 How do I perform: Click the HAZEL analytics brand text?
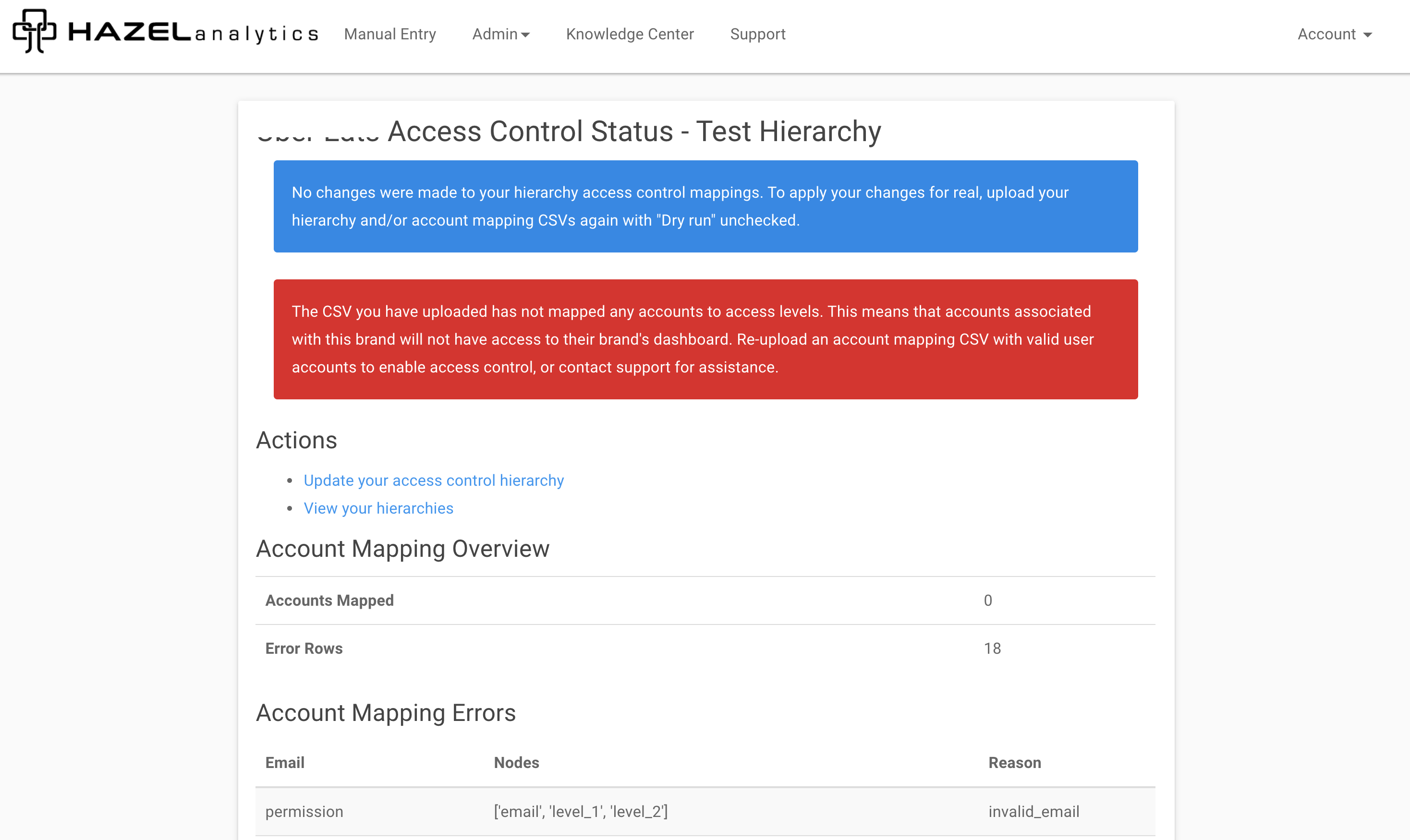[x=193, y=33]
